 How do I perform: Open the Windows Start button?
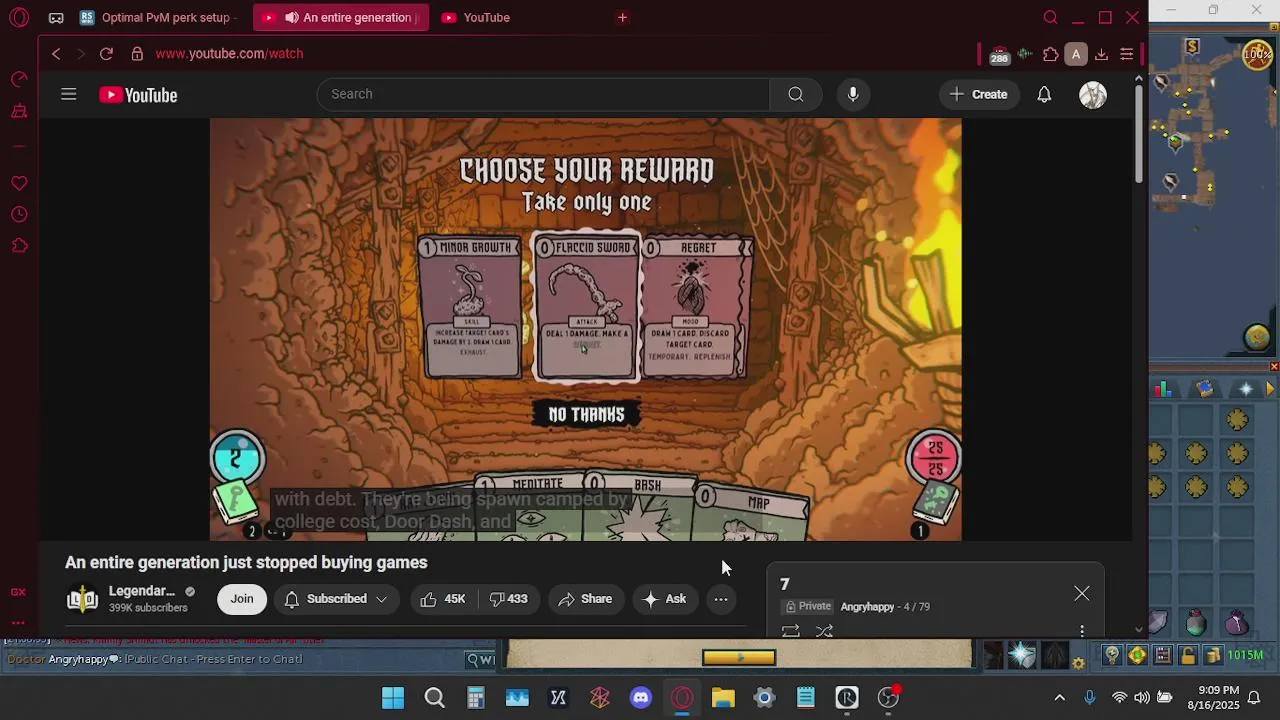coord(393,698)
